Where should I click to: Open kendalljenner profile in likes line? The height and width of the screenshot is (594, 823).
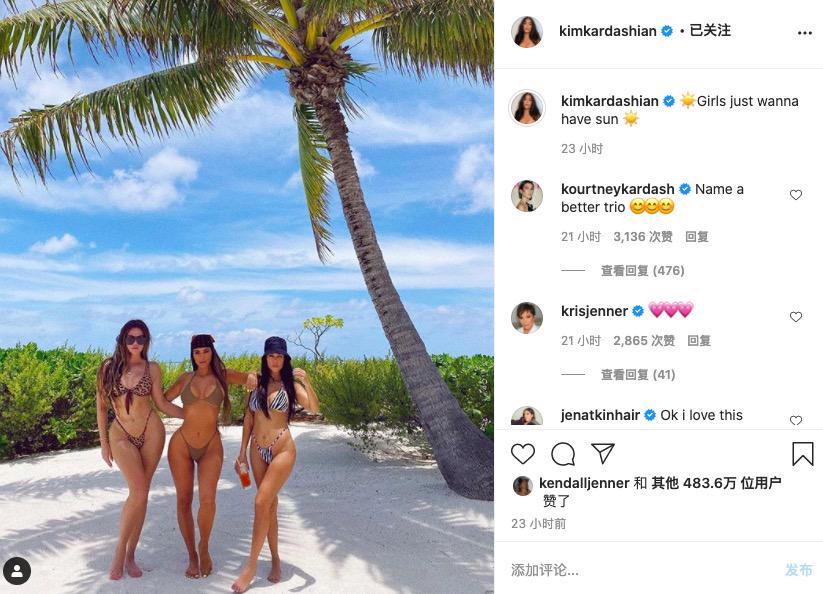pos(584,483)
